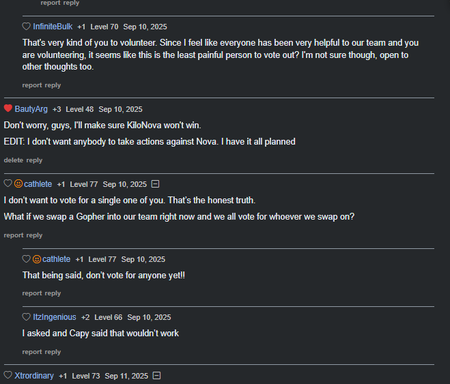
Task: Reply to cathlete's 'don't vote' comment
Action: pos(53,293)
